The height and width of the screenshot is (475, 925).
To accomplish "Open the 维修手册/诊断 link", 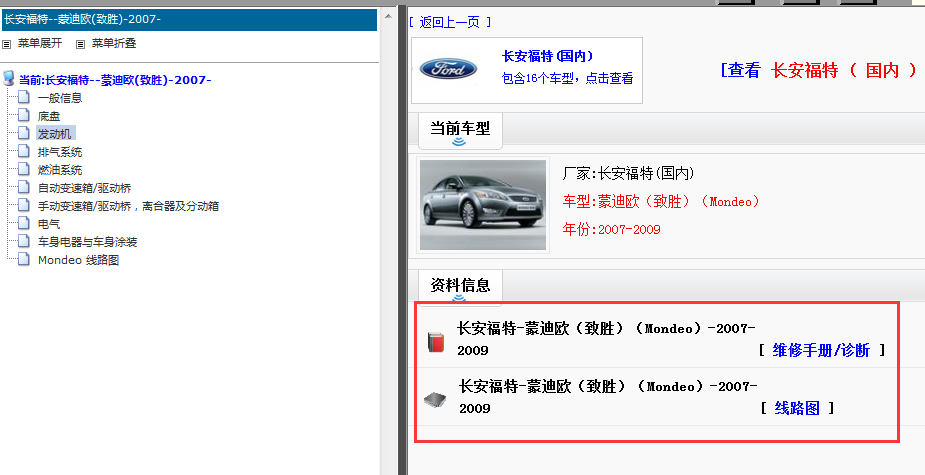I will (822, 350).
